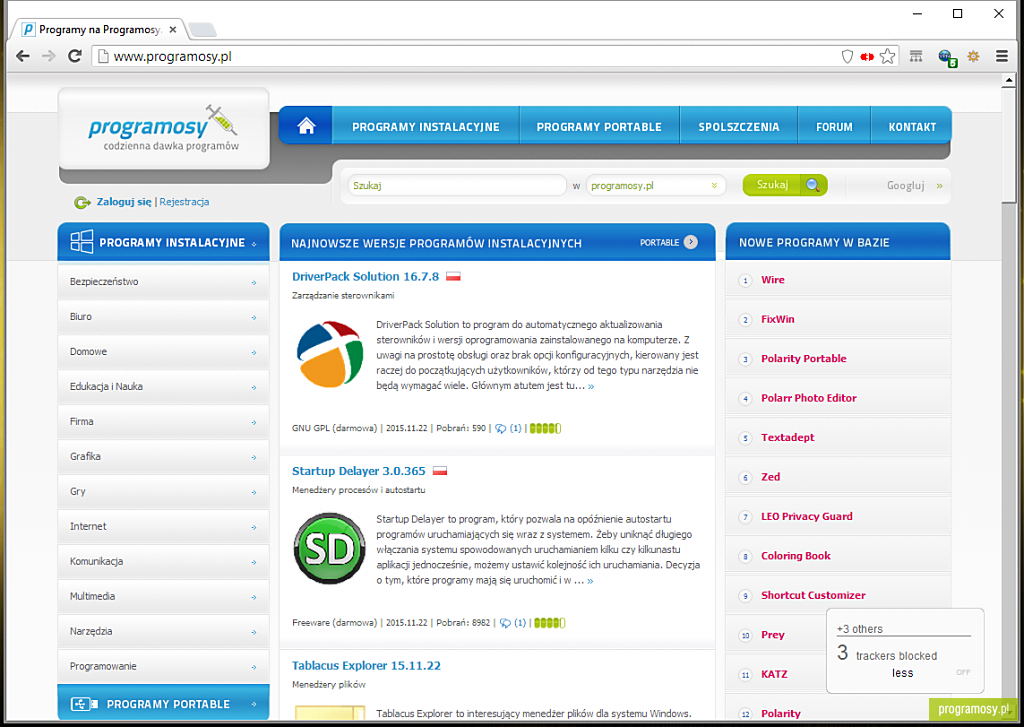The height and width of the screenshot is (727, 1024).
Task: Open the globe extension with green badge
Action: 946,57
